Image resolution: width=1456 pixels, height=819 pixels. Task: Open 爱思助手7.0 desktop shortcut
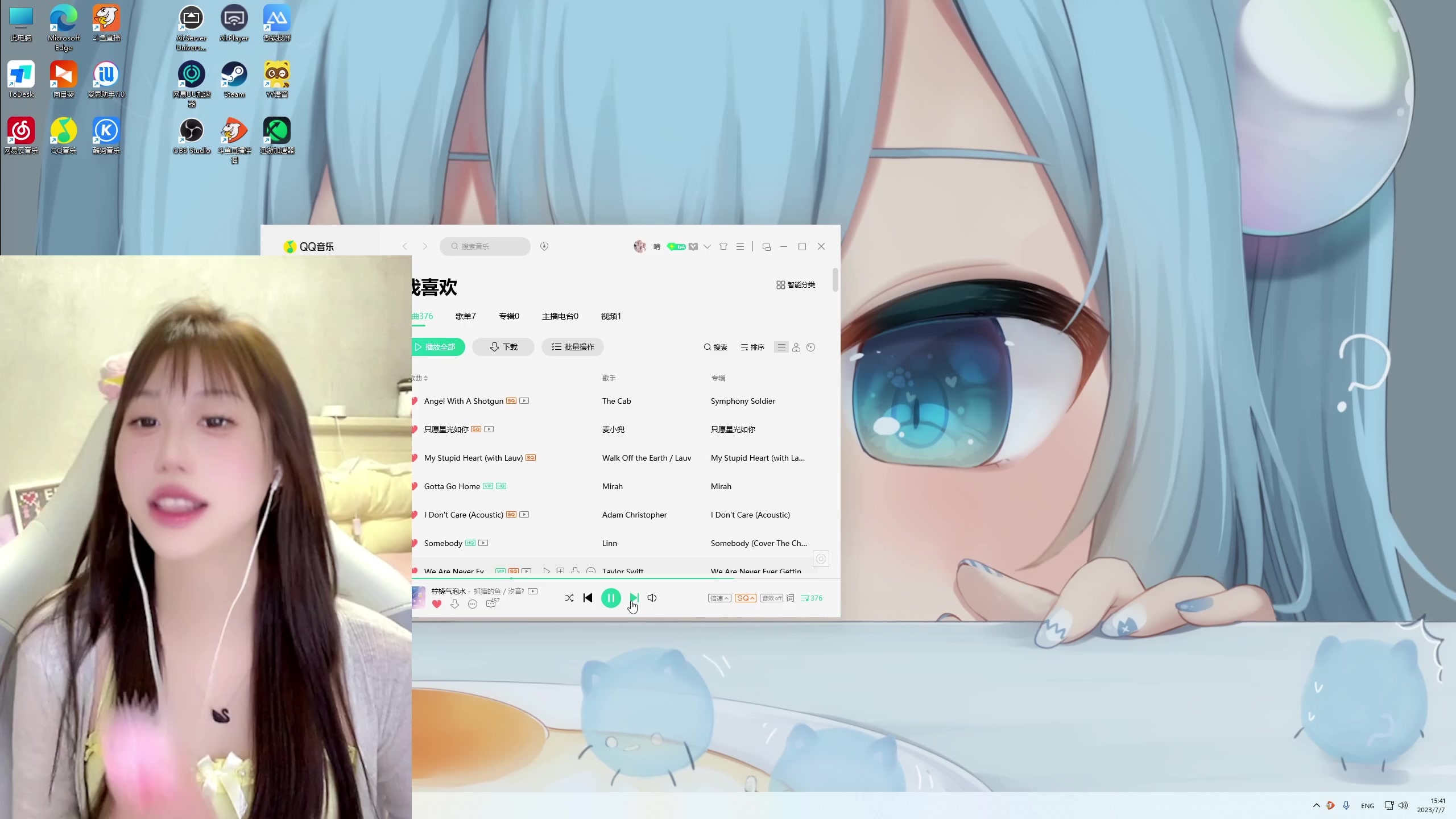(106, 80)
